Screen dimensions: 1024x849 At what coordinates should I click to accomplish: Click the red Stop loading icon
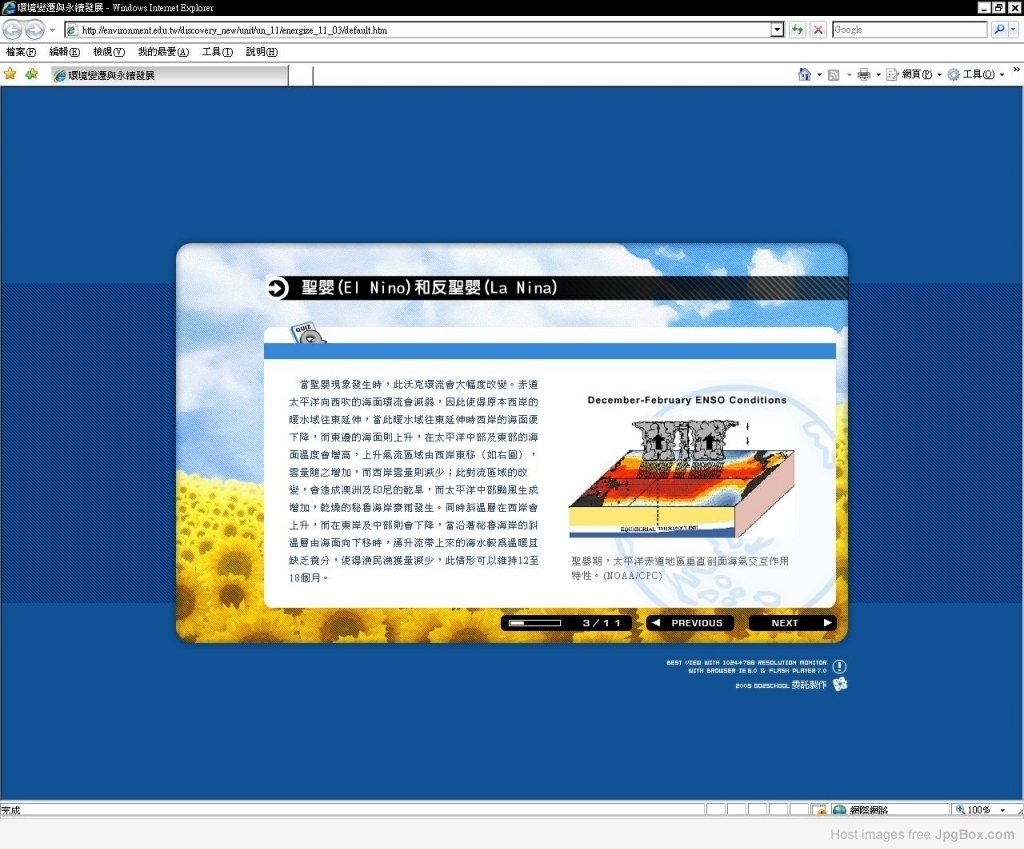pos(818,30)
